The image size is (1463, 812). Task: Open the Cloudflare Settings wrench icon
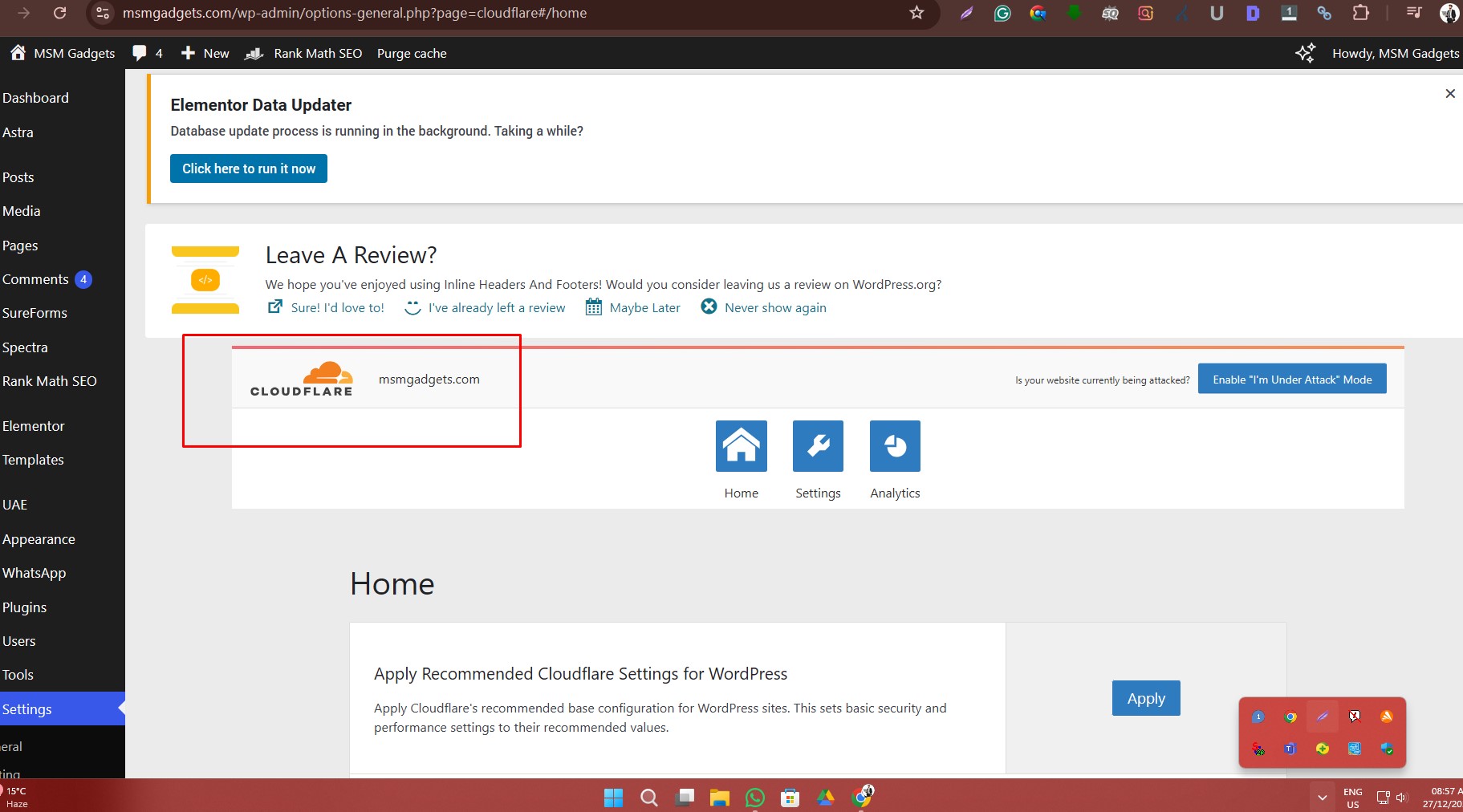[818, 446]
